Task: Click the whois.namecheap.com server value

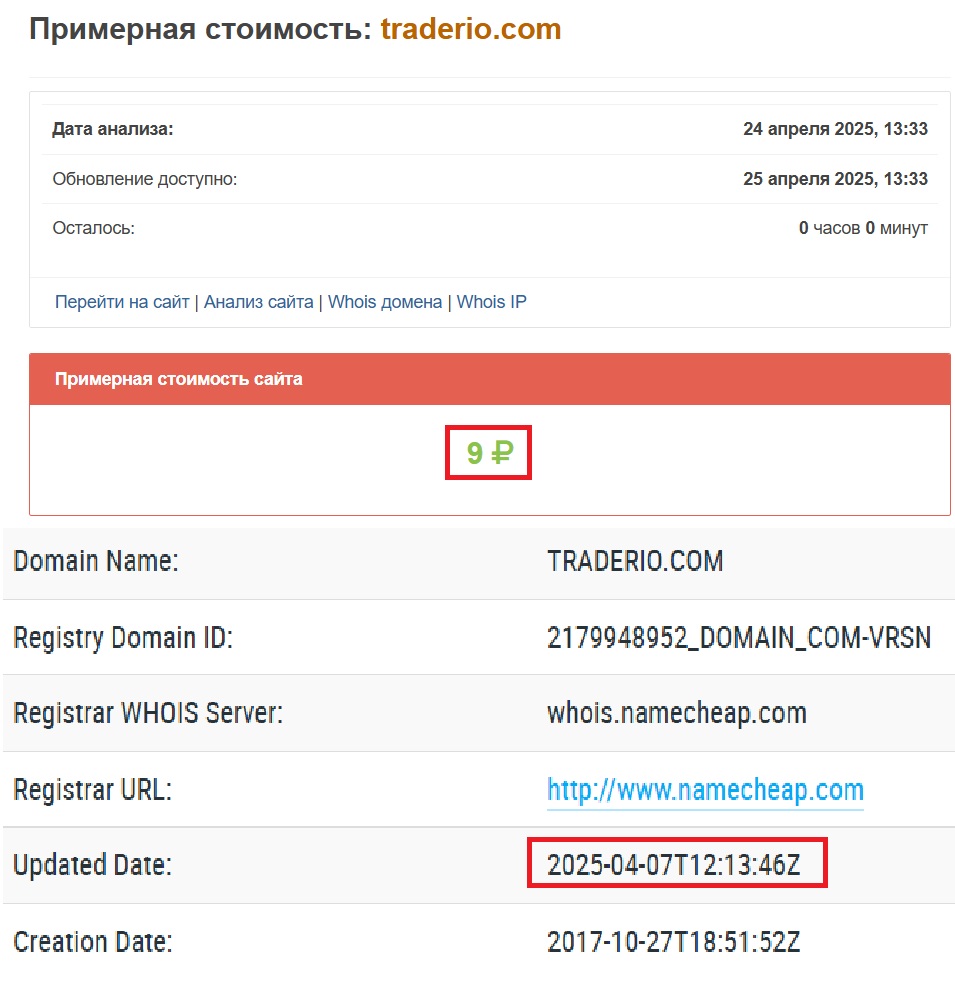Action: click(x=677, y=714)
